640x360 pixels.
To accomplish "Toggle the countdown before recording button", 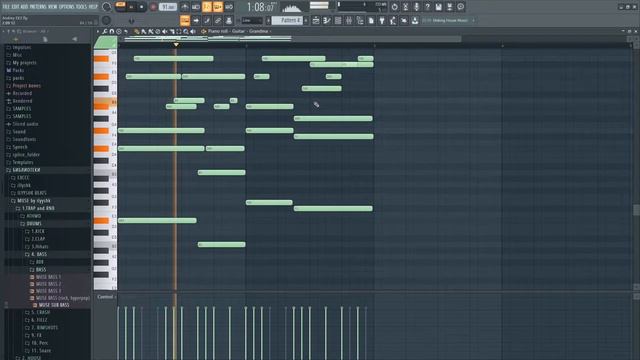I will click(x=207, y=7).
